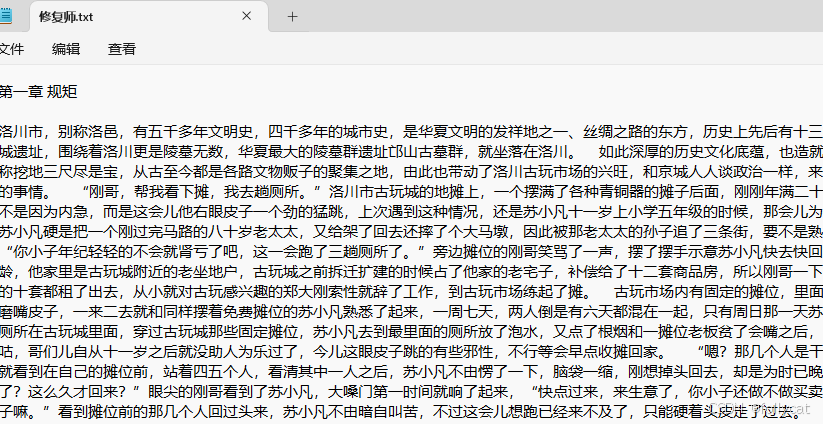Click the phrase 眼尖的刚哥看到了苏小凡
The width and height of the screenshot is (823, 424).
[231, 392]
